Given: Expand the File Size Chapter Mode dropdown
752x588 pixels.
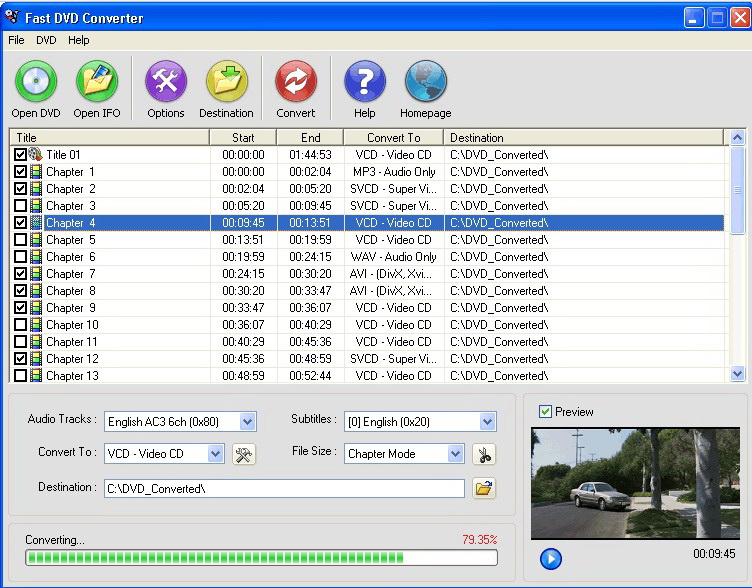Looking at the screenshot, I should (456, 454).
